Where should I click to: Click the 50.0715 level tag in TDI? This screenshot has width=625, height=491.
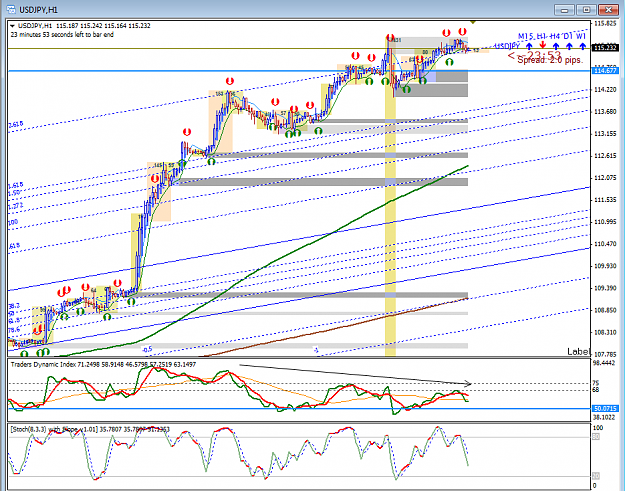(605, 409)
